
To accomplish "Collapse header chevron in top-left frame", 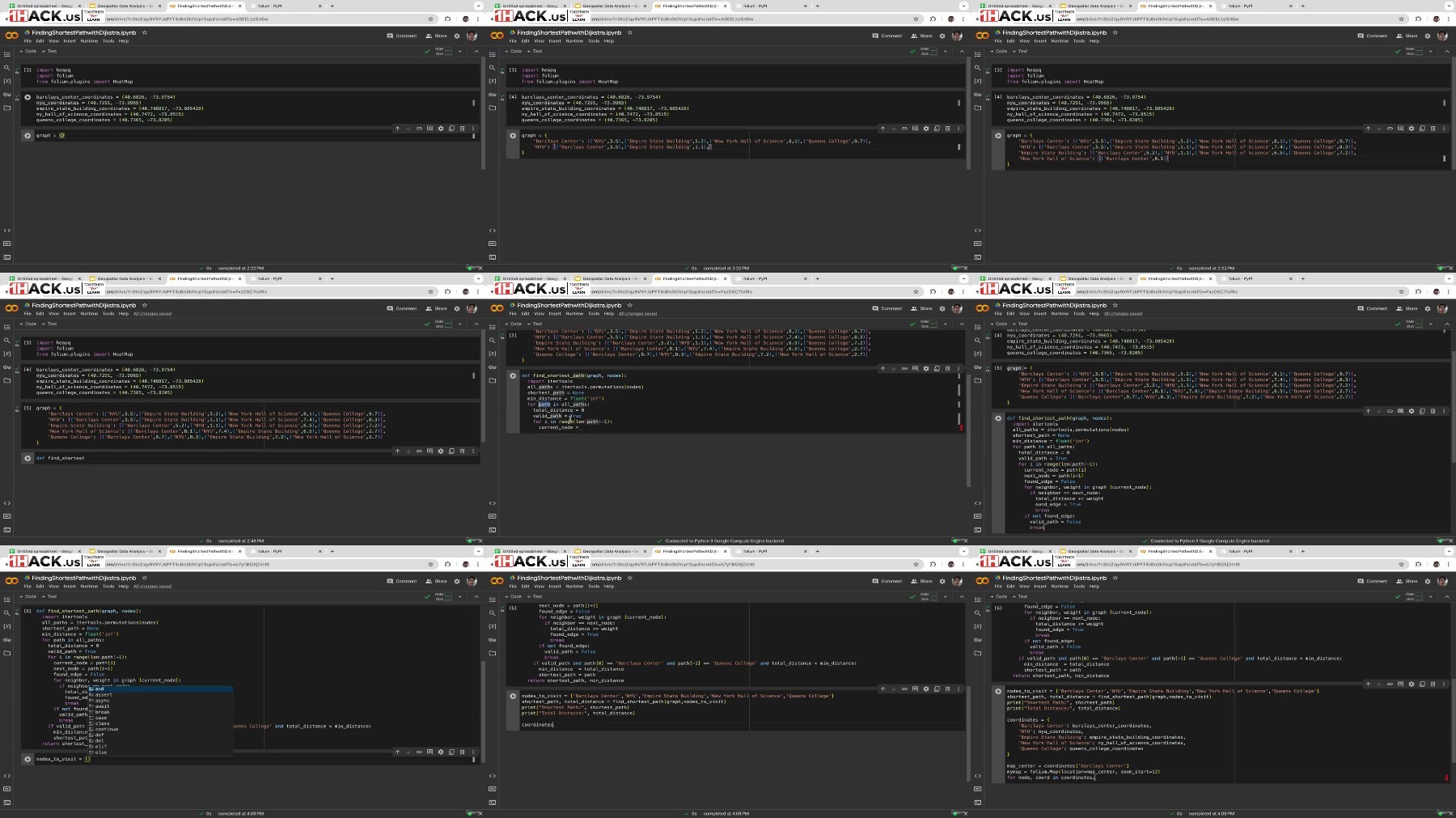I will (x=476, y=51).
